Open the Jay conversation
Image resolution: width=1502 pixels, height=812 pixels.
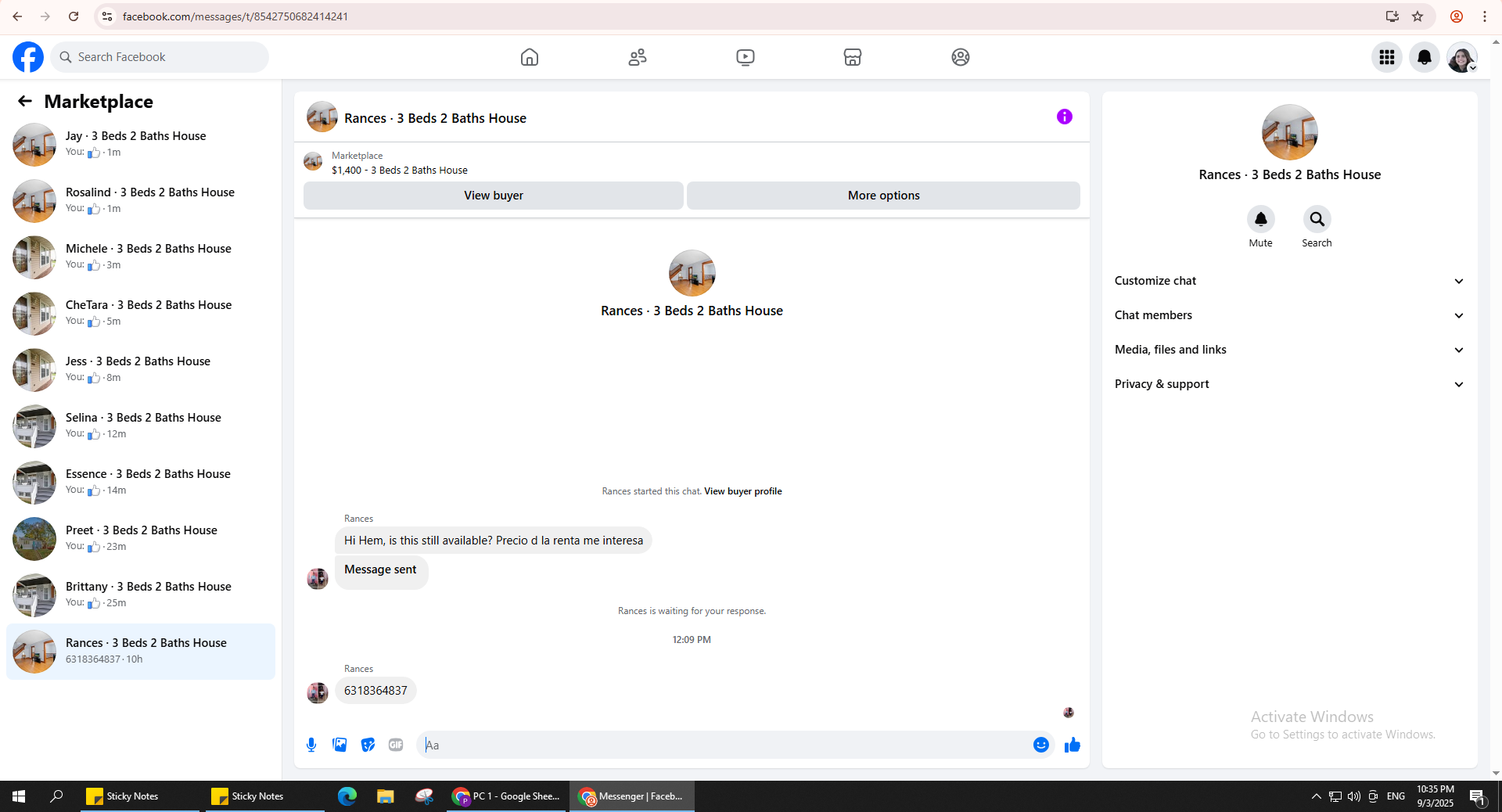tap(141, 145)
